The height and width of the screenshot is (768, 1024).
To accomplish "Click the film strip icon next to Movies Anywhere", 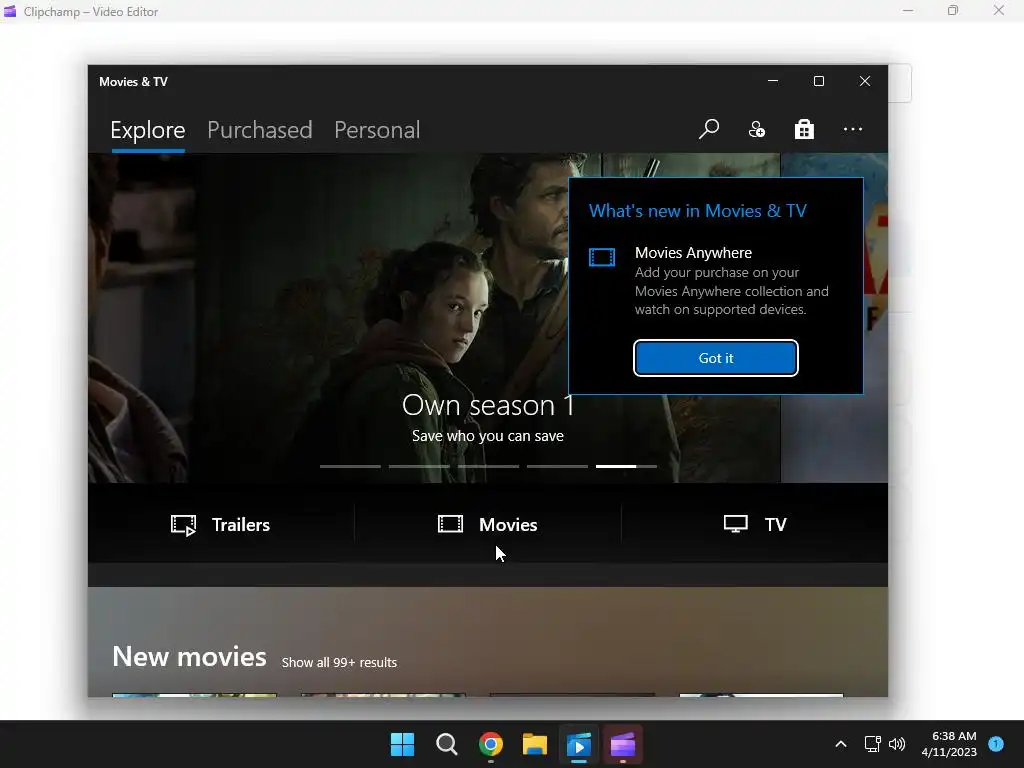I will (601, 257).
